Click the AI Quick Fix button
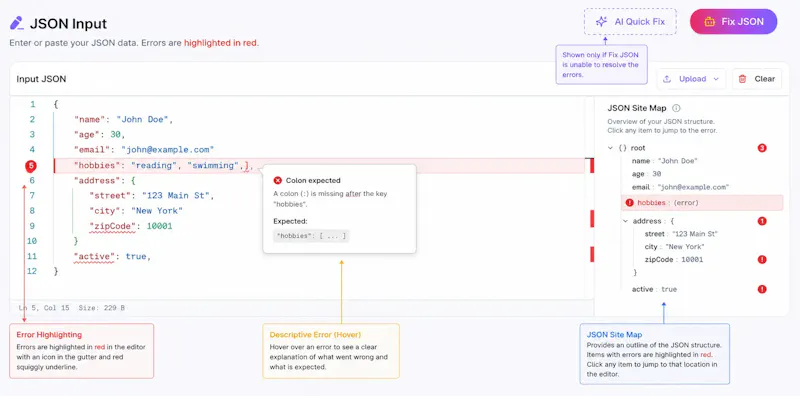 point(630,21)
